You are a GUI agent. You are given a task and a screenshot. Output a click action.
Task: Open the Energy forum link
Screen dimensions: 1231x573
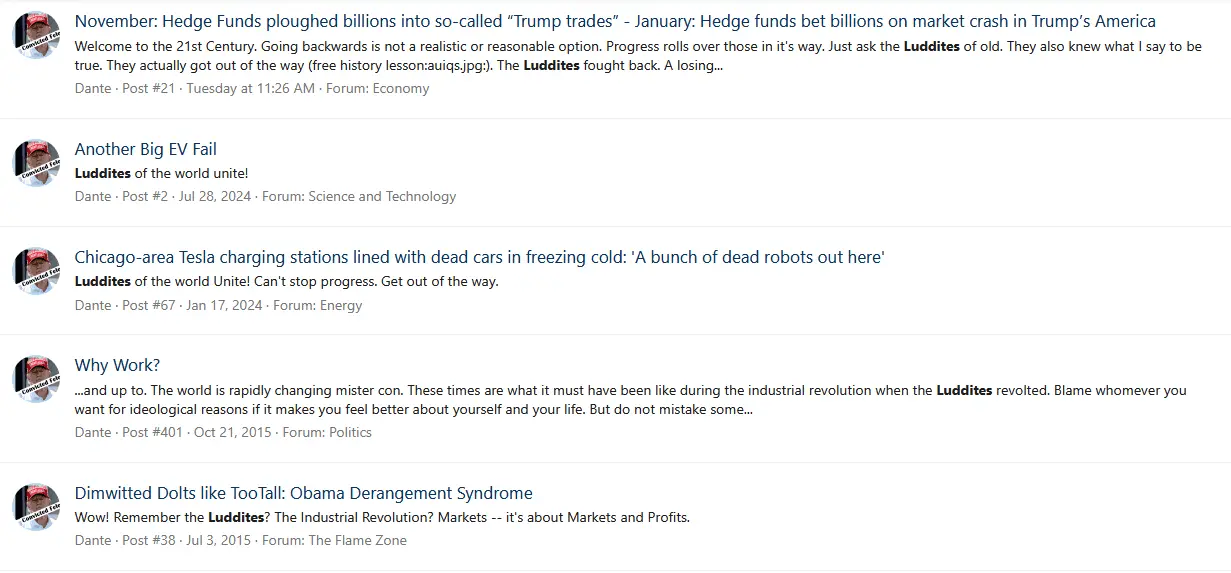click(x=341, y=305)
